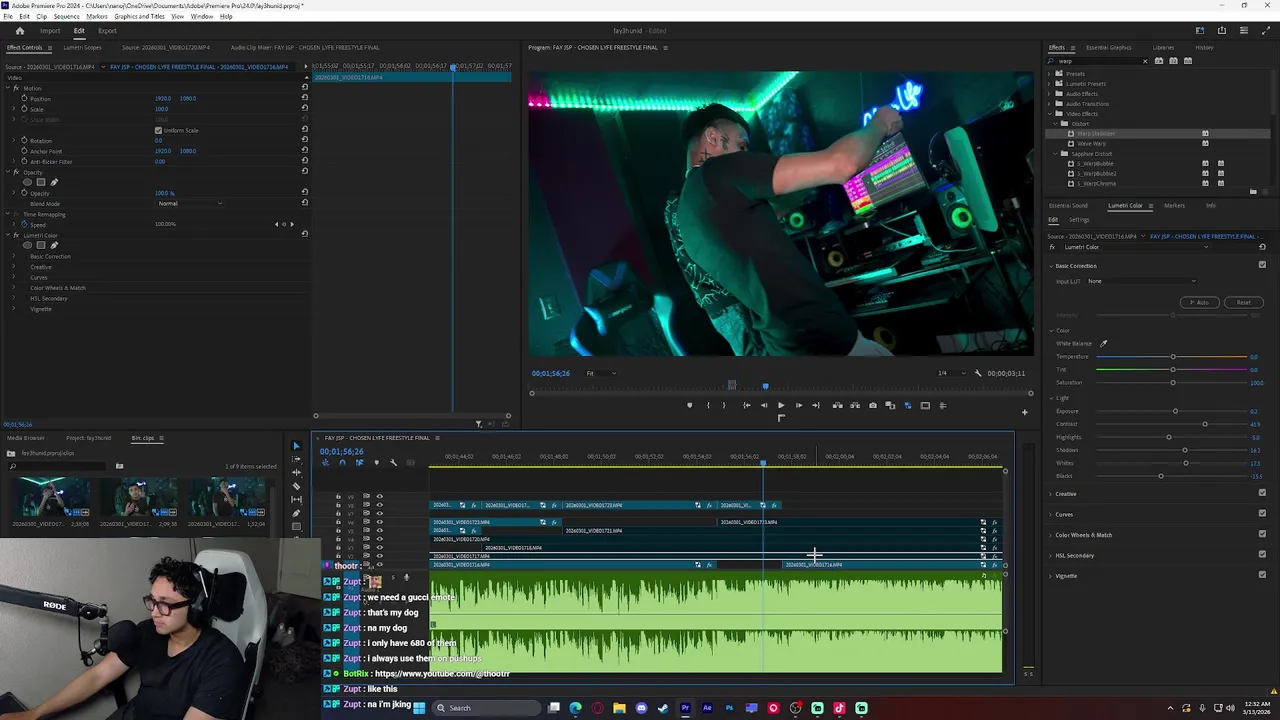Switch to the Essential Sound tab

pos(1068,206)
